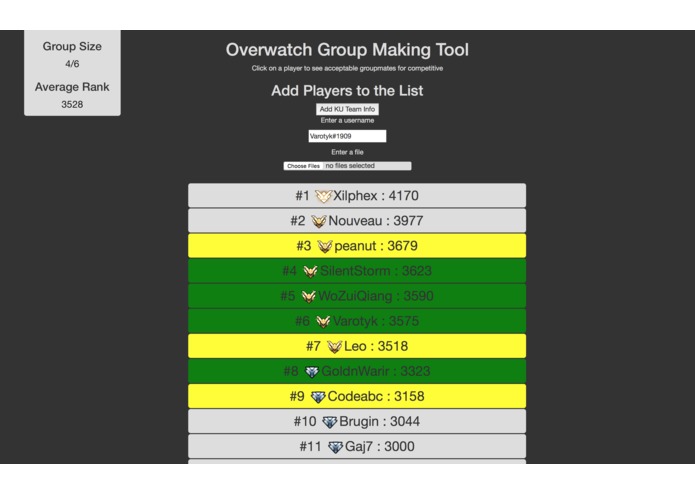Viewport: 695px width, 494px height.
Task: Deselect player #4 SilentStorm : 3623
Action: tap(357, 271)
